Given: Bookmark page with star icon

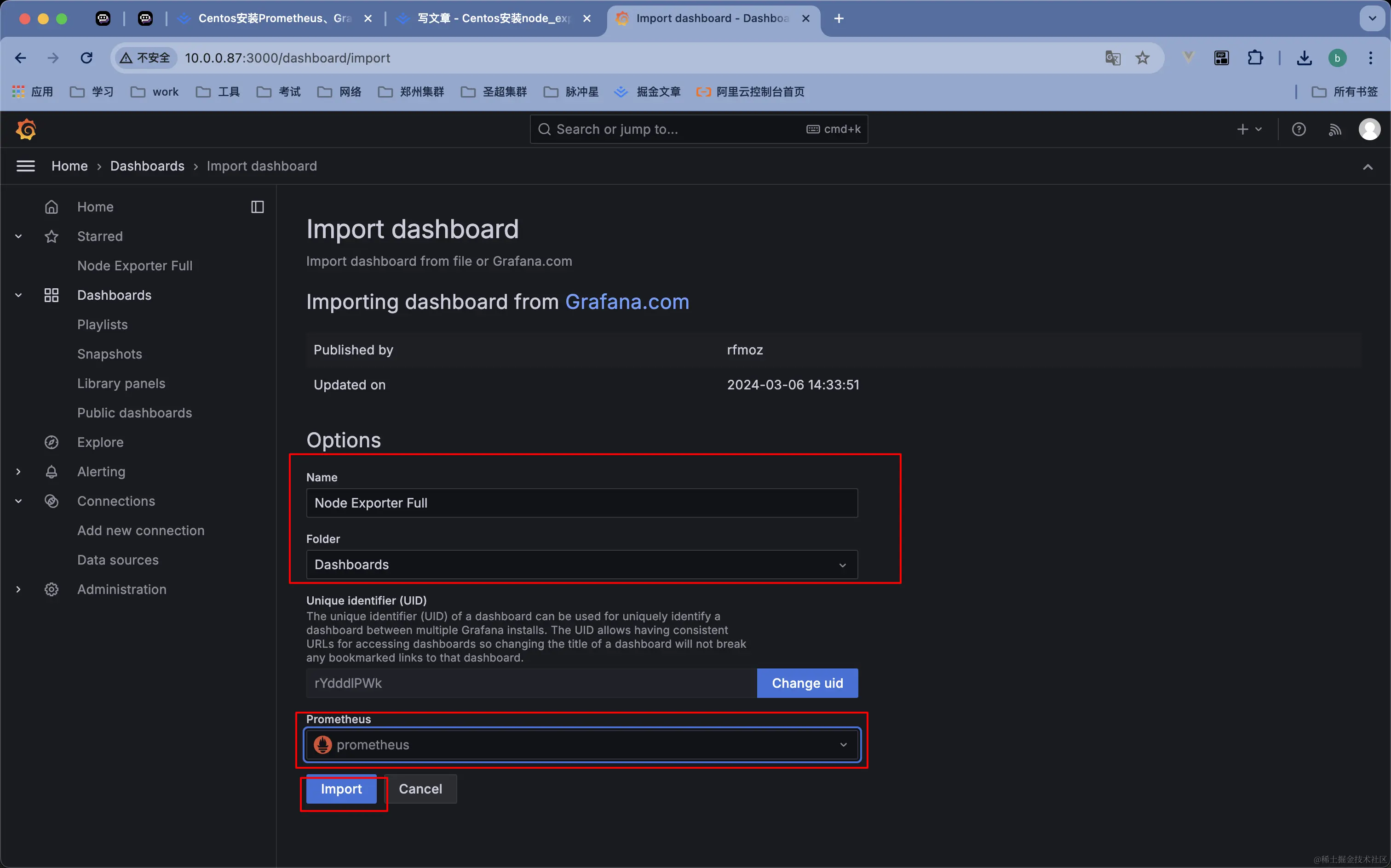Looking at the screenshot, I should [1142, 58].
